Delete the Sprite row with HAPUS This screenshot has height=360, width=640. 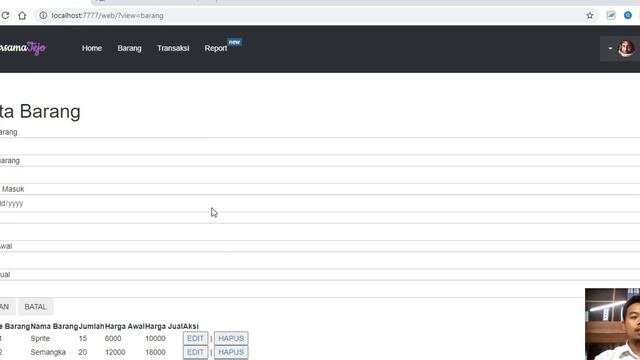tap(231, 338)
